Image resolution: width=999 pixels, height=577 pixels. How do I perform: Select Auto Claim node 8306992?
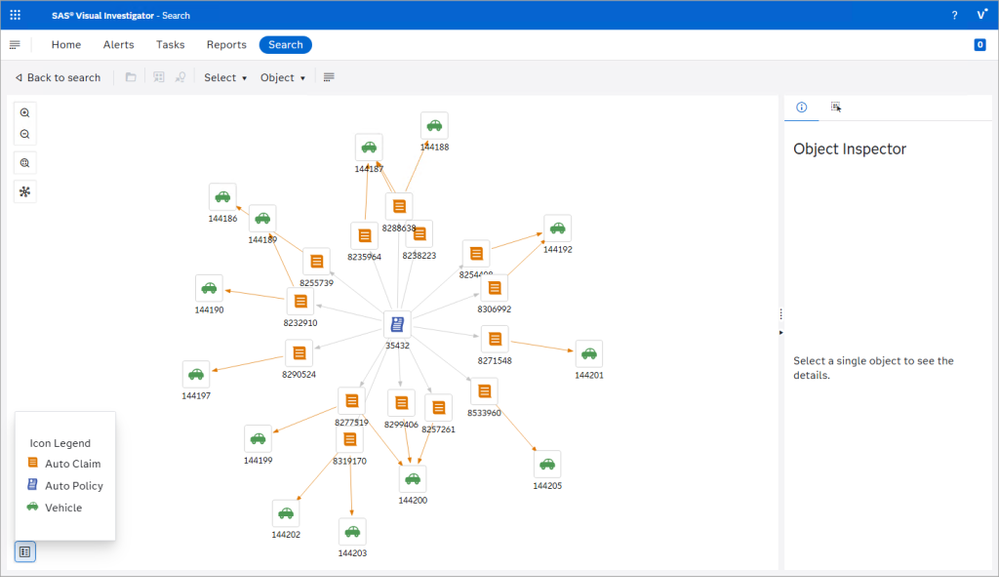494,288
